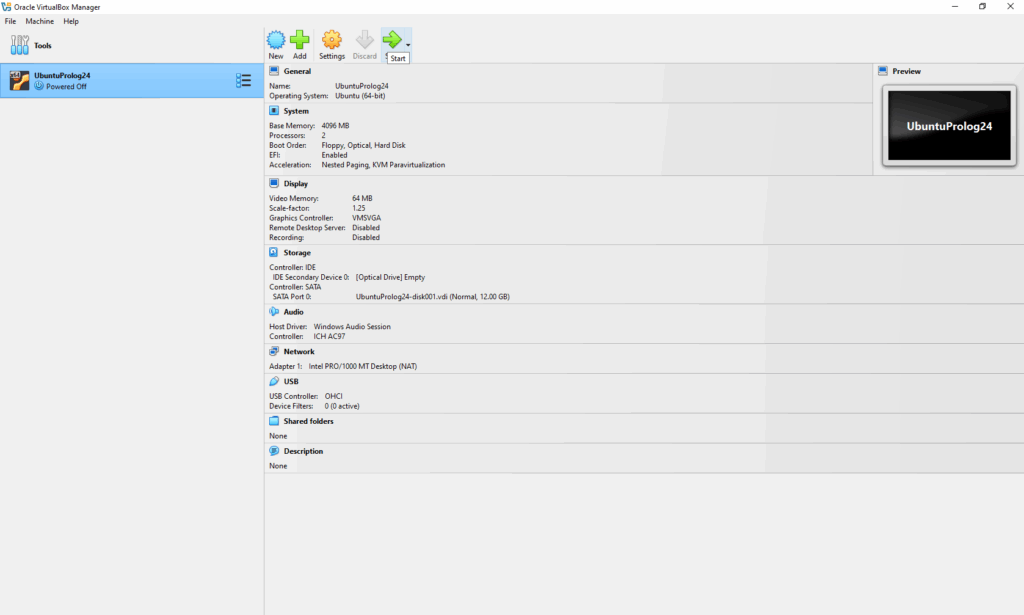Click the Acceleration value Nested Paging, KVM Paravirtualization
Screen dimensions: 1024x615
coord(383,165)
